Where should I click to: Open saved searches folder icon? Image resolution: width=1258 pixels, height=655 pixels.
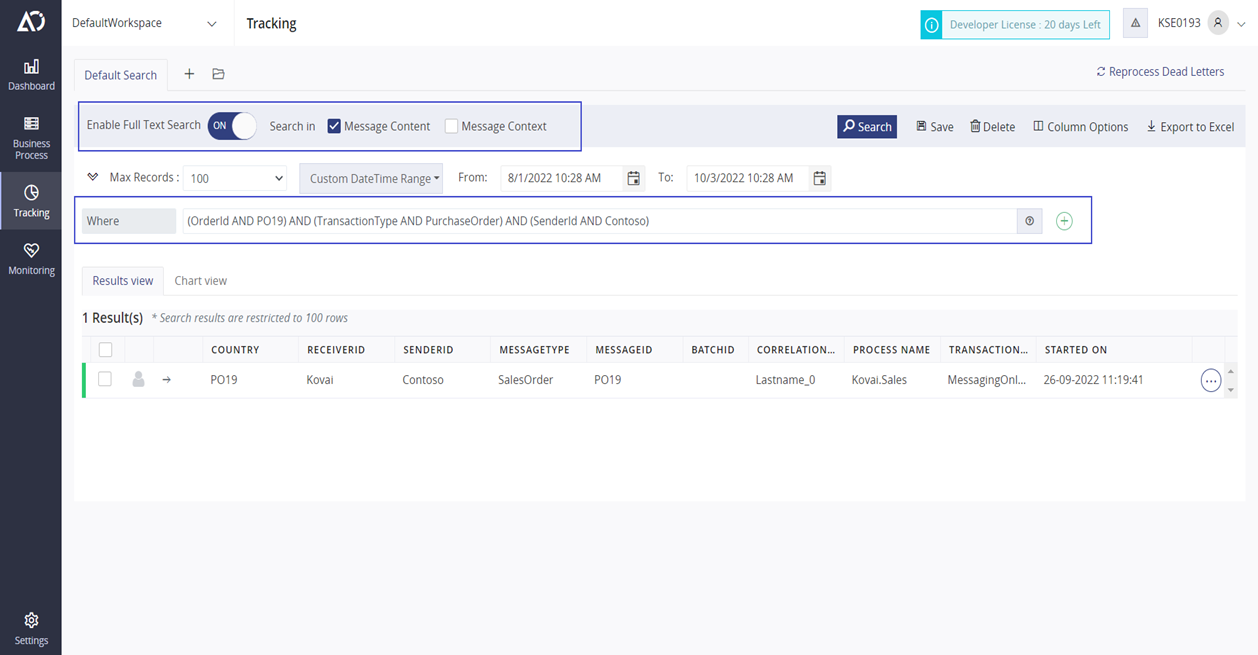tap(218, 74)
